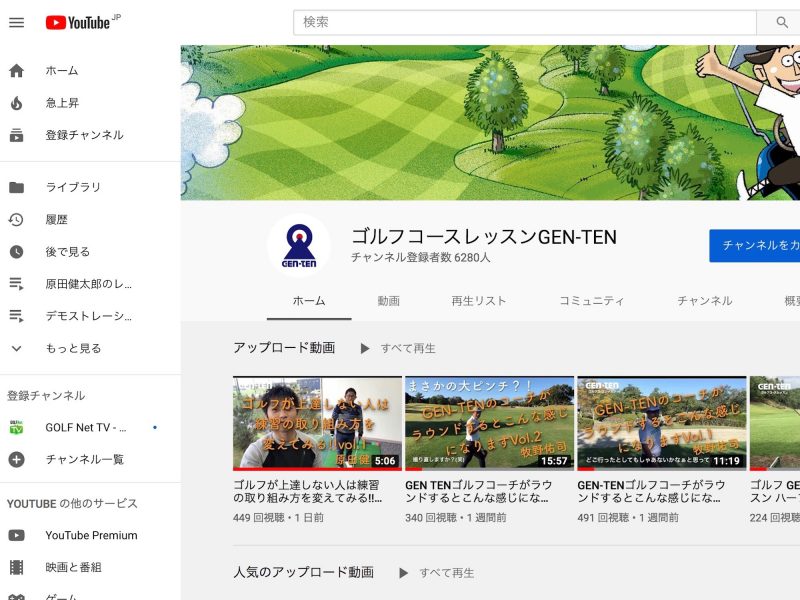Click the ライブラリ folder icon
Image resolution: width=800 pixels, height=600 pixels.
(16, 187)
